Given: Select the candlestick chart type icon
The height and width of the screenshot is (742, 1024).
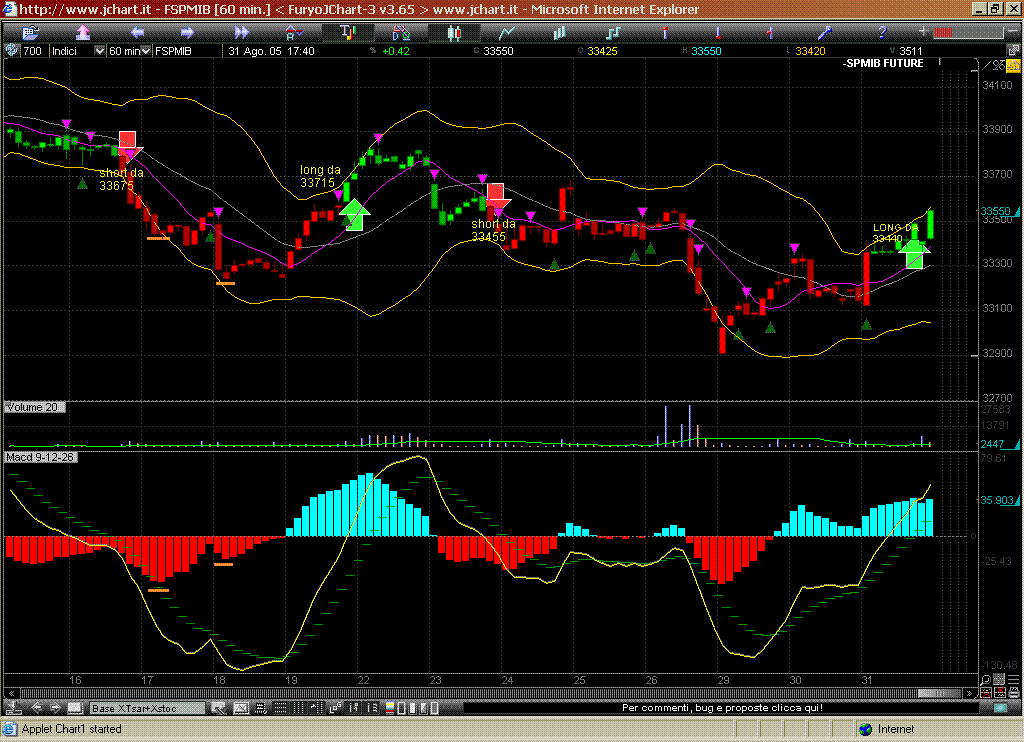Looking at the screenshot, I should [453, 33].
